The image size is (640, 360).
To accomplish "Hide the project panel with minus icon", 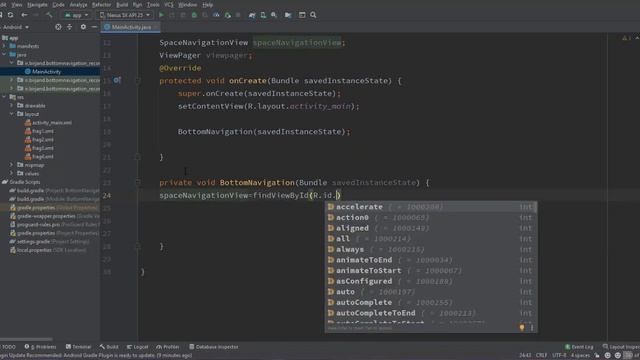I will point(94,27).
